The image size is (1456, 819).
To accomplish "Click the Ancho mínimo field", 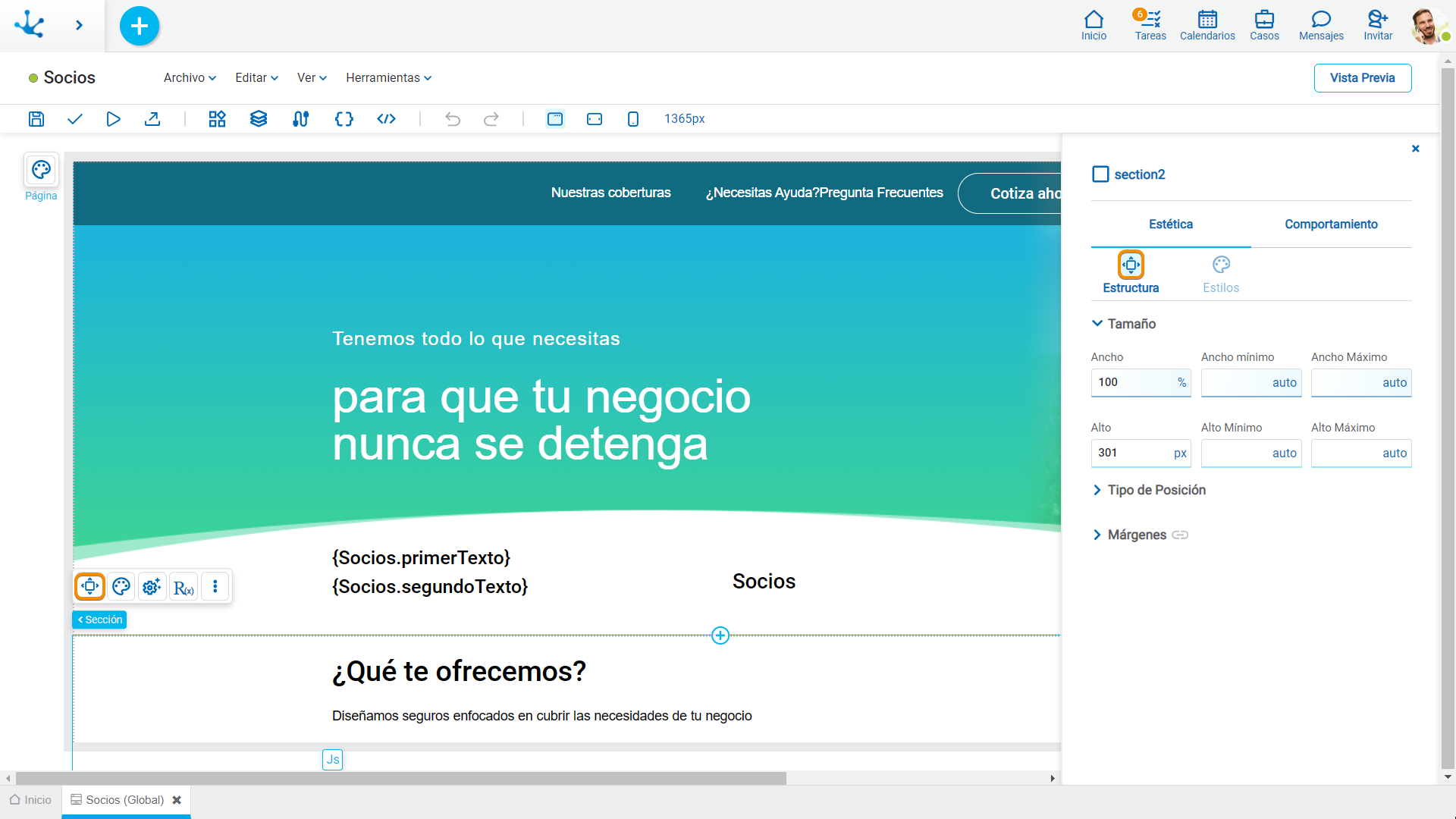I will (x=1250, y=382).
